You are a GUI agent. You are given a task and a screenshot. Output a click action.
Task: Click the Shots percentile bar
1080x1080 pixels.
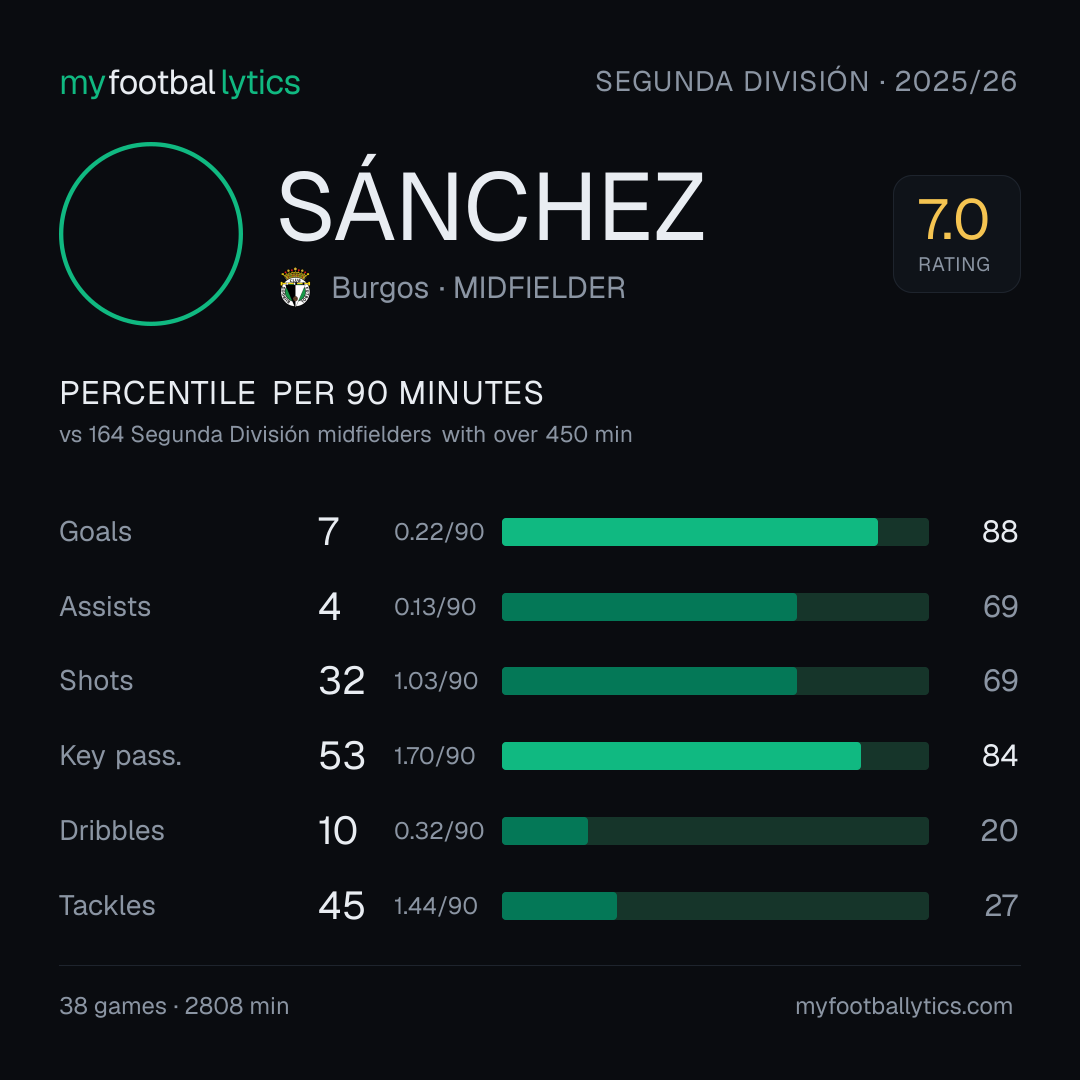click(715, 681)
